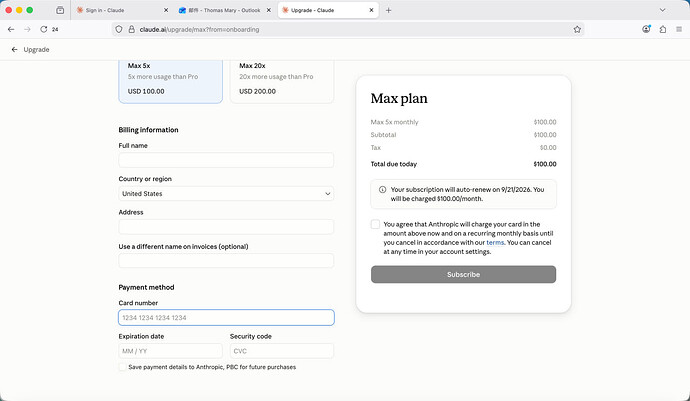Viewport: 690px width, 401px height.
Task: Close the Upgrade - Claude tab
Action: pos(371,10)
